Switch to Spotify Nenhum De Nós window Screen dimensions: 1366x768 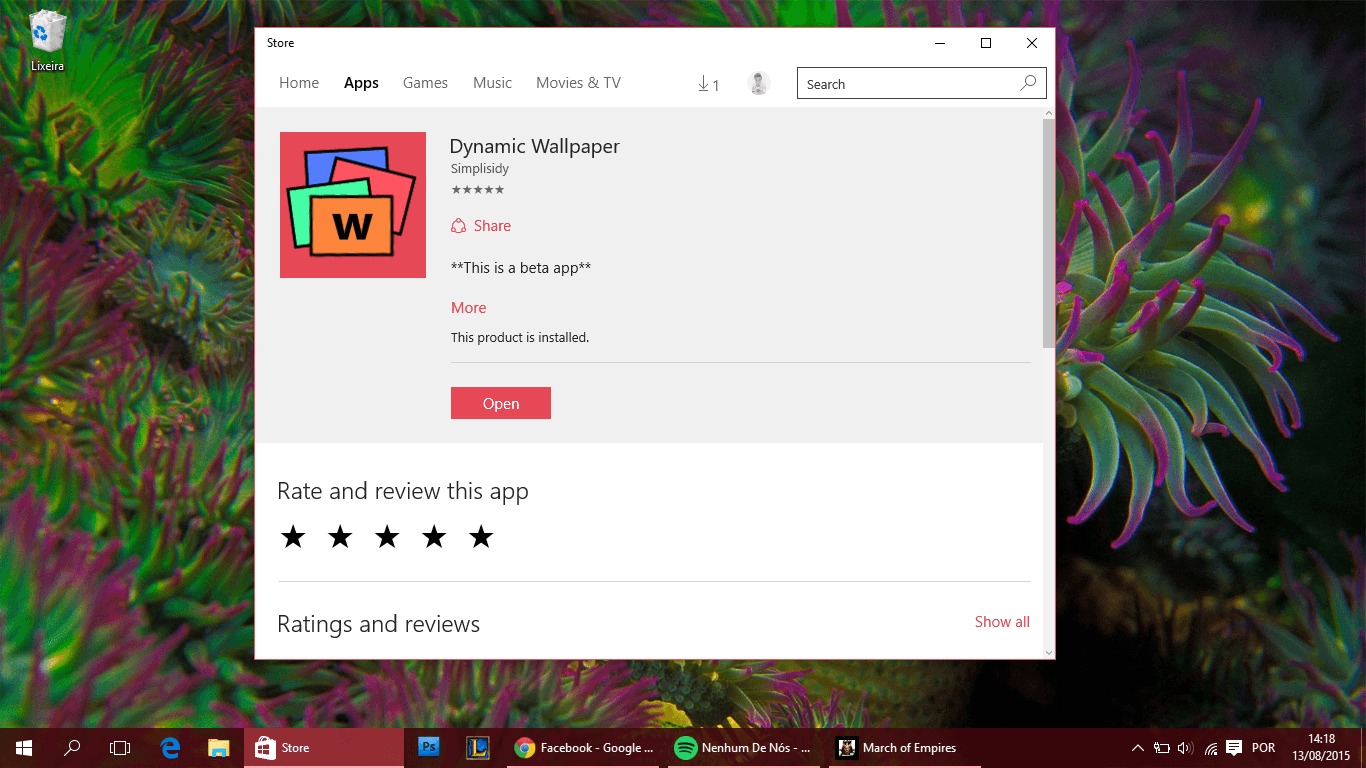tap(744, 748)
